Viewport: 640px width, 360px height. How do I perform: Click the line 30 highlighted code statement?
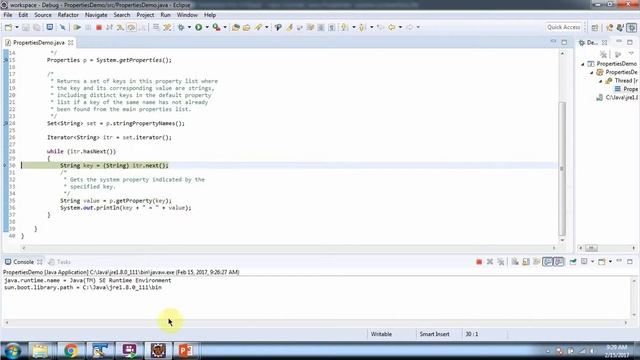[114, 166]
